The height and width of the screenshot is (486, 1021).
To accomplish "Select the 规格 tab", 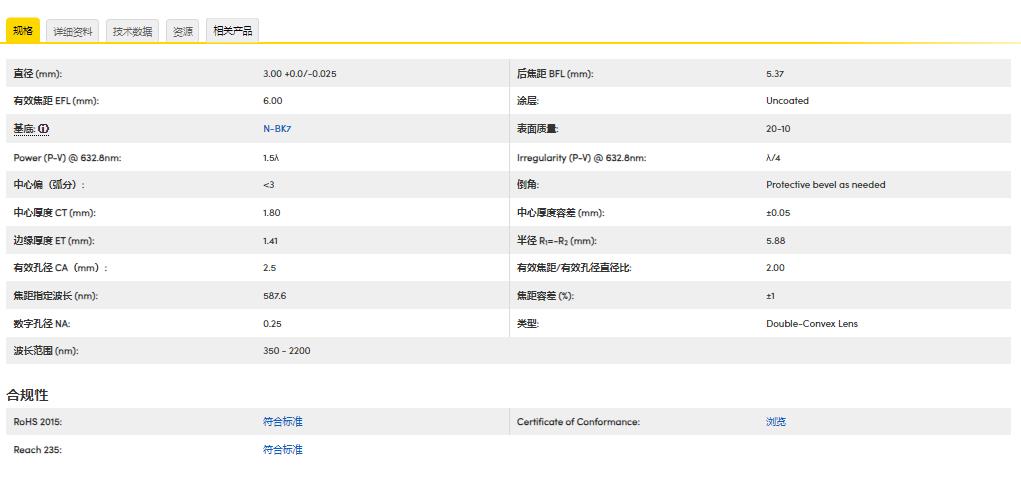I will tap(23, 31).
